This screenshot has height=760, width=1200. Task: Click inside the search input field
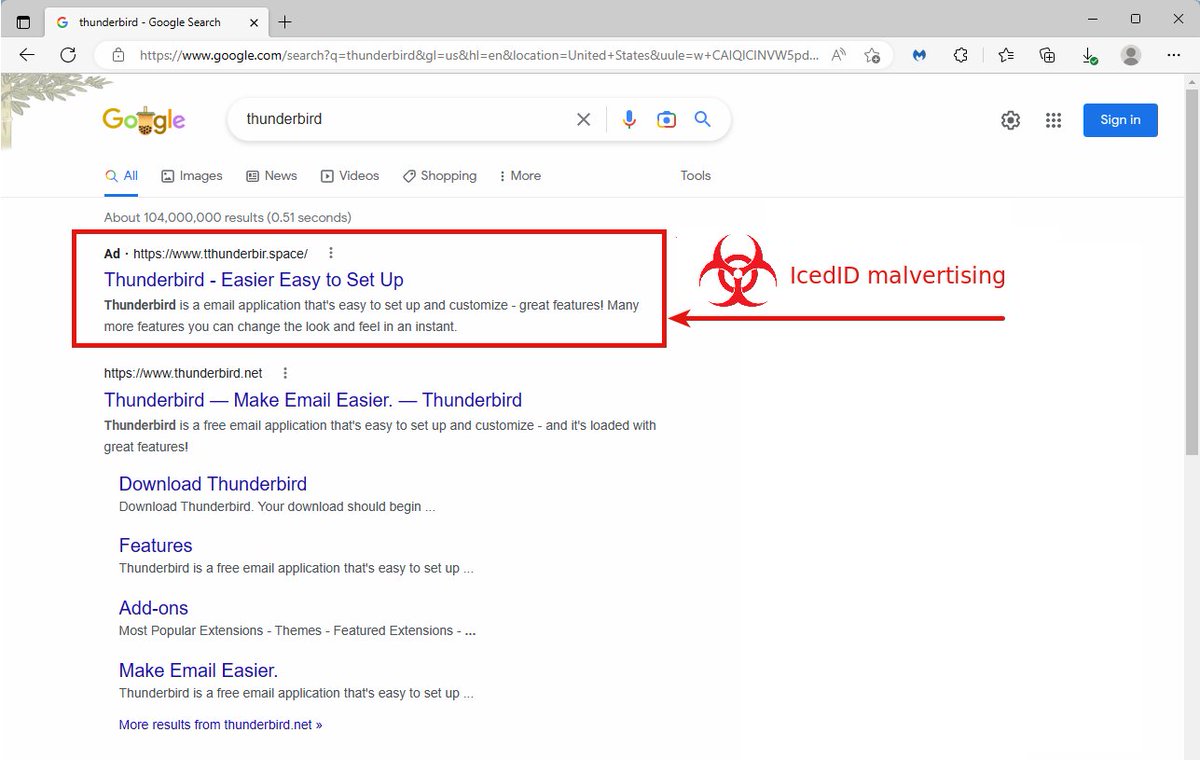[400, 118]
